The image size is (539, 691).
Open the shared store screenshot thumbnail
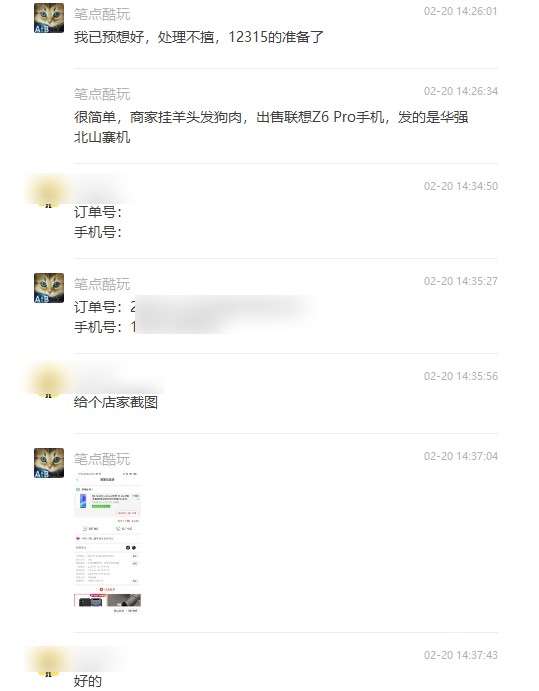108,543
